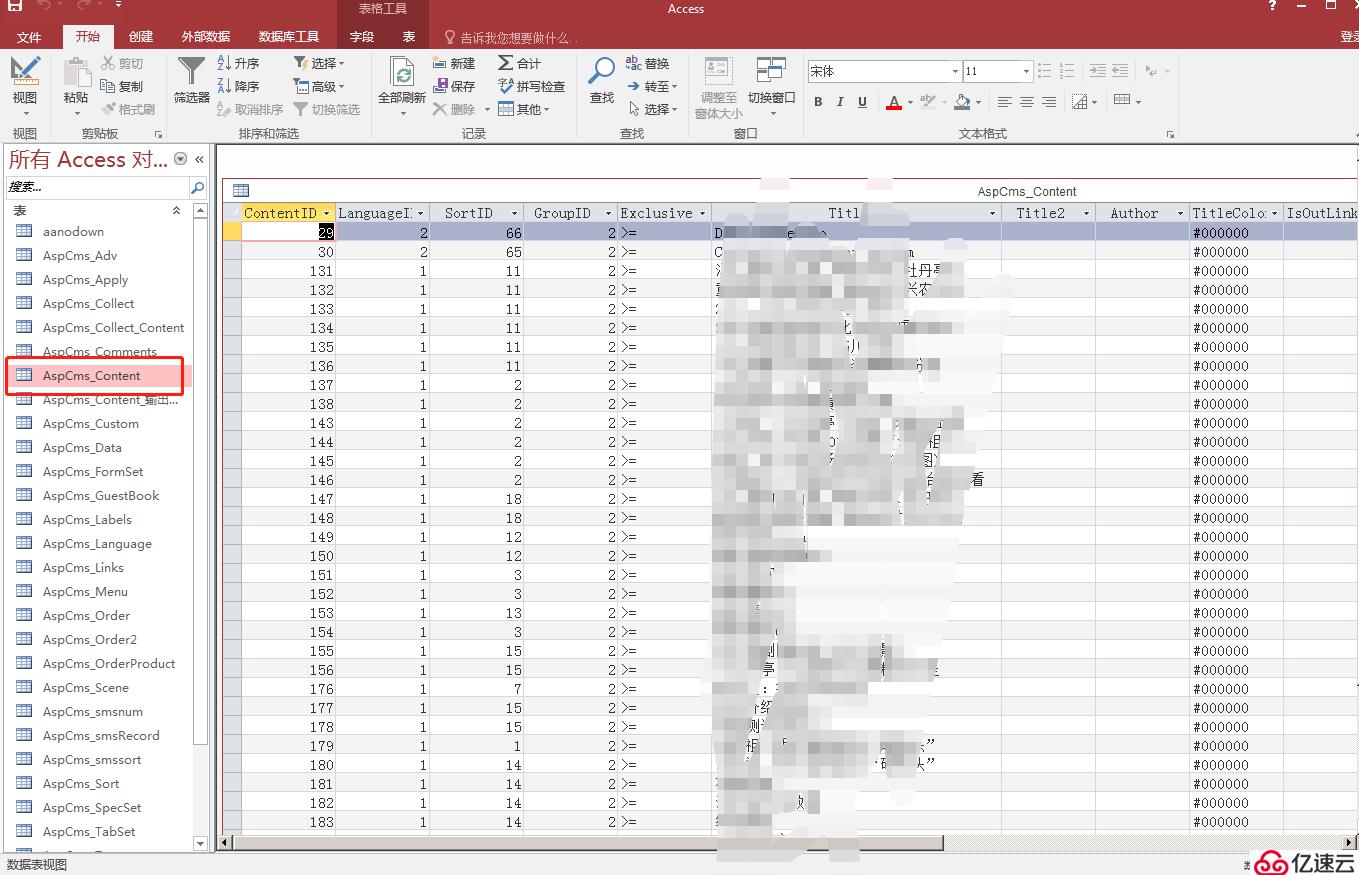
Task: Open the More (其他) records menu
Action: [x=524, y=109]
